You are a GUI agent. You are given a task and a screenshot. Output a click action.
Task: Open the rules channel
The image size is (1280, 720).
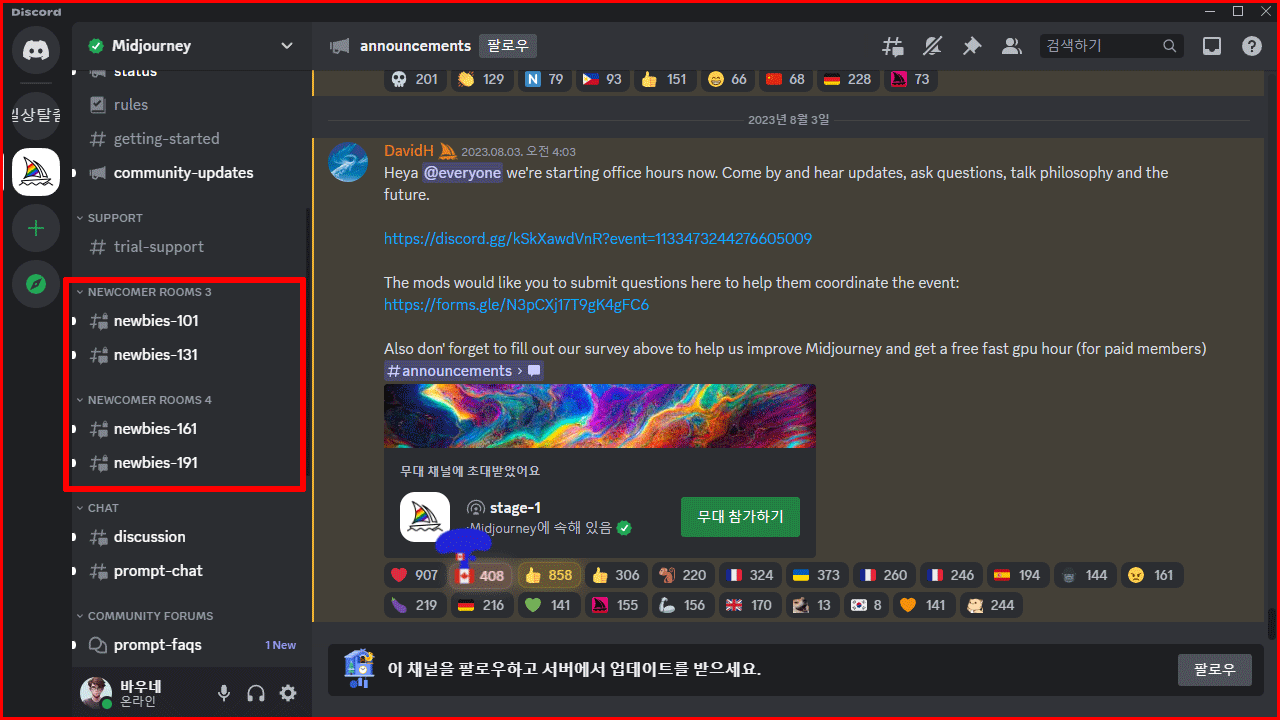(190, 105)
